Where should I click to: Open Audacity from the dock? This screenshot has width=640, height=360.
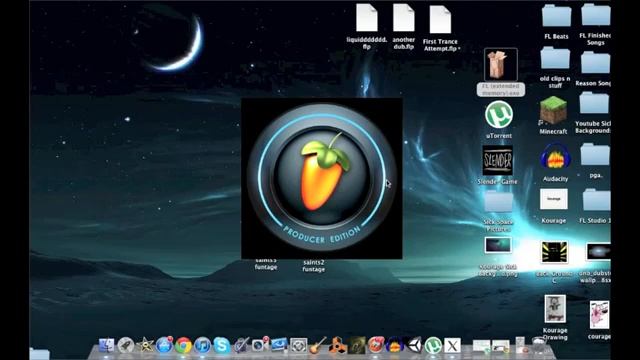click(x=395, y=346)
